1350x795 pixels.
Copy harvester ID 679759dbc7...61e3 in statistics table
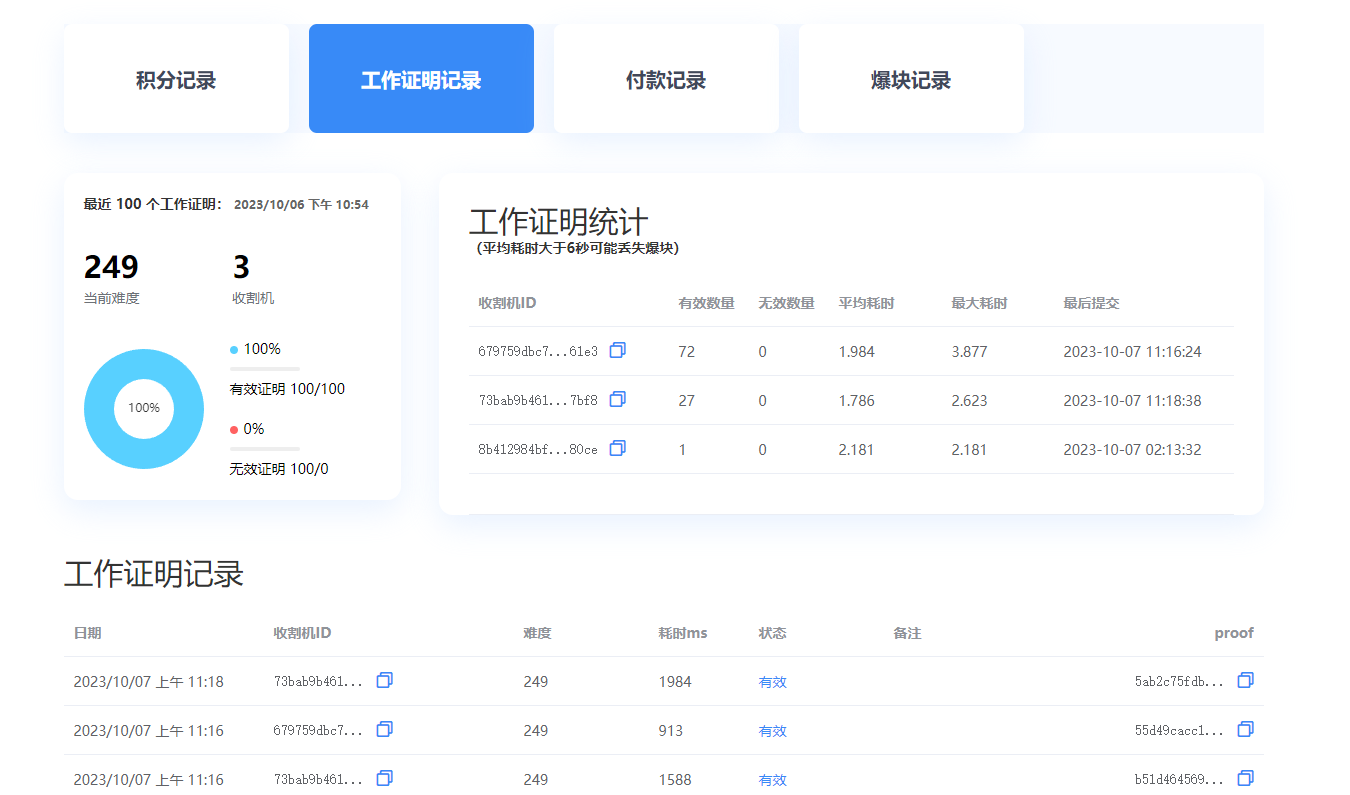617,350
